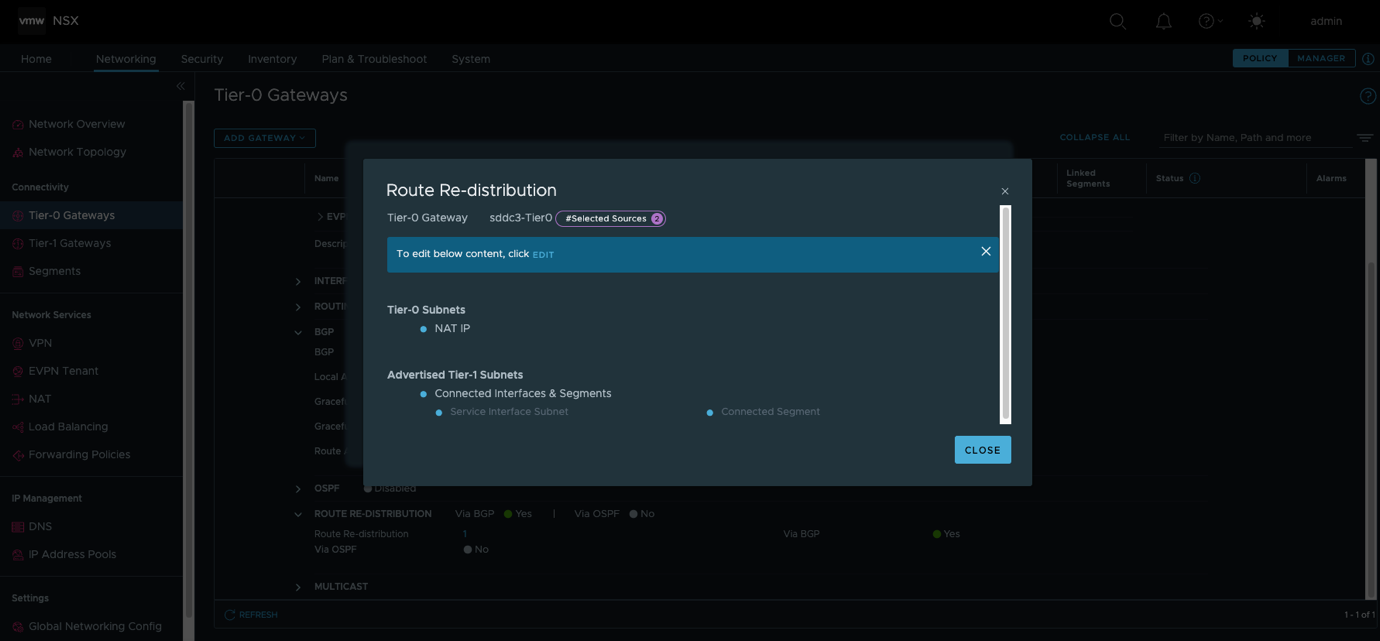Viewport: 1380px width, 641px height.
Task: Click the DNS sidebar icon
Action: click(x=18, y=526)
